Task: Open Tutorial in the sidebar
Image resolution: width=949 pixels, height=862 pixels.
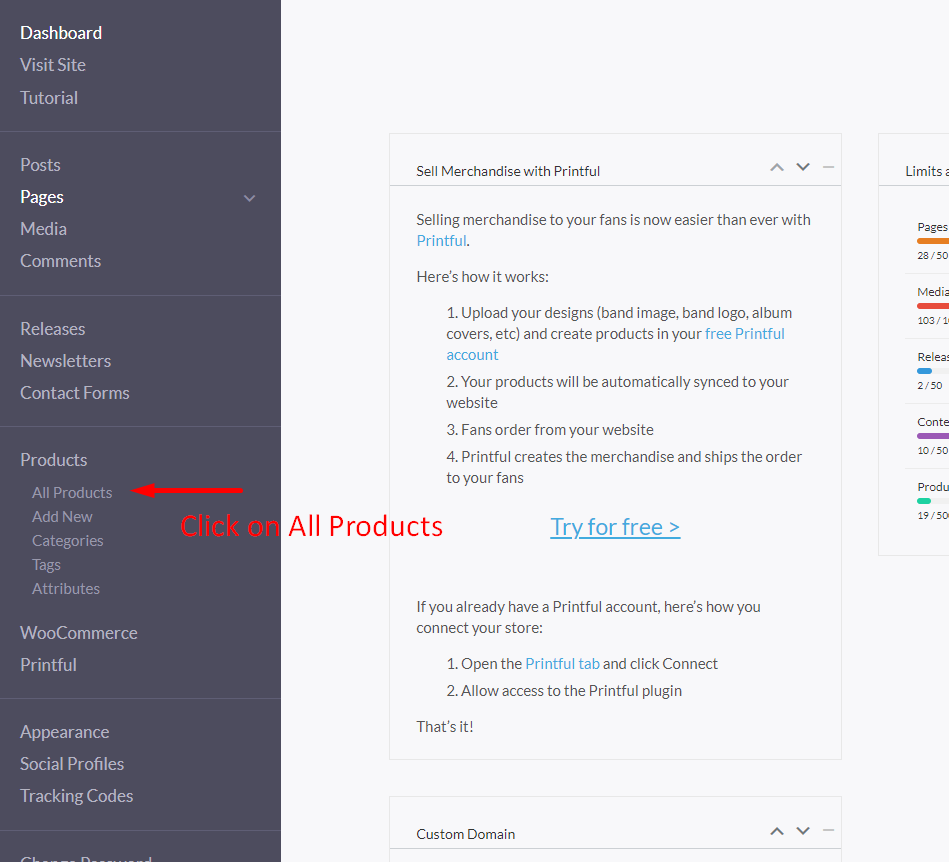Action: click(x=49, y=97)
